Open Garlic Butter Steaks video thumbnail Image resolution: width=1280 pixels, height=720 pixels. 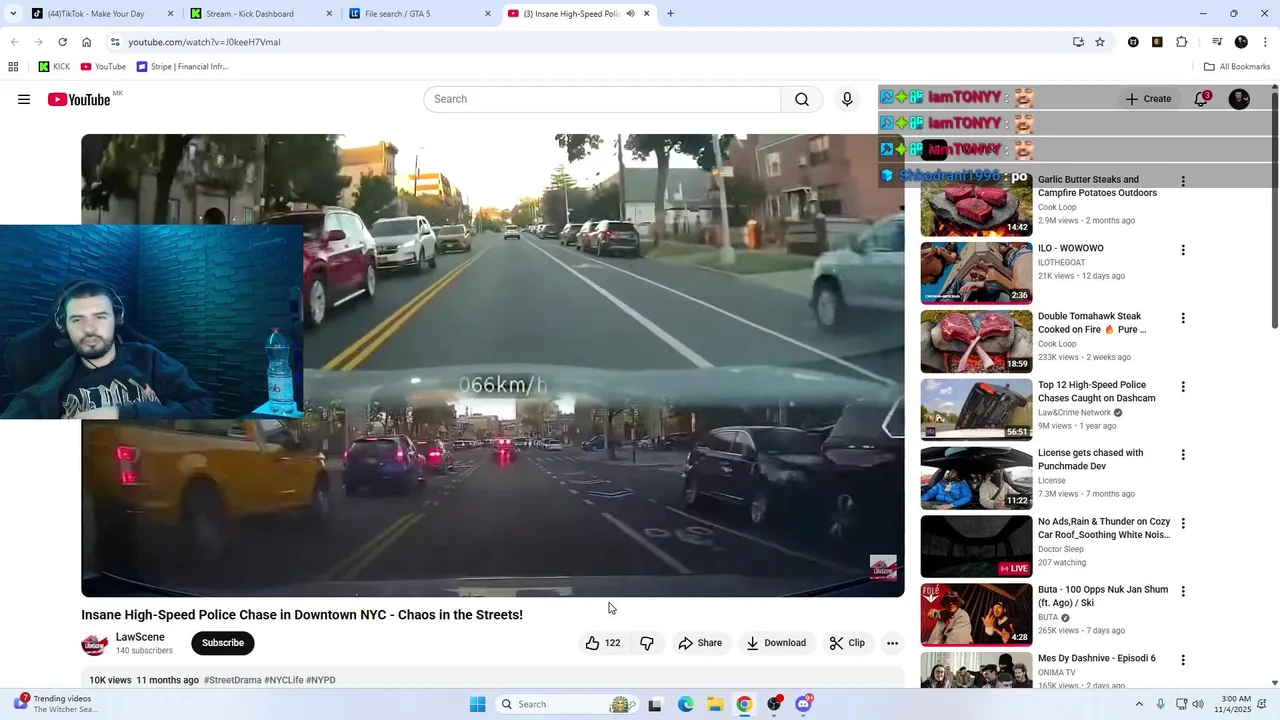[976, 207]
